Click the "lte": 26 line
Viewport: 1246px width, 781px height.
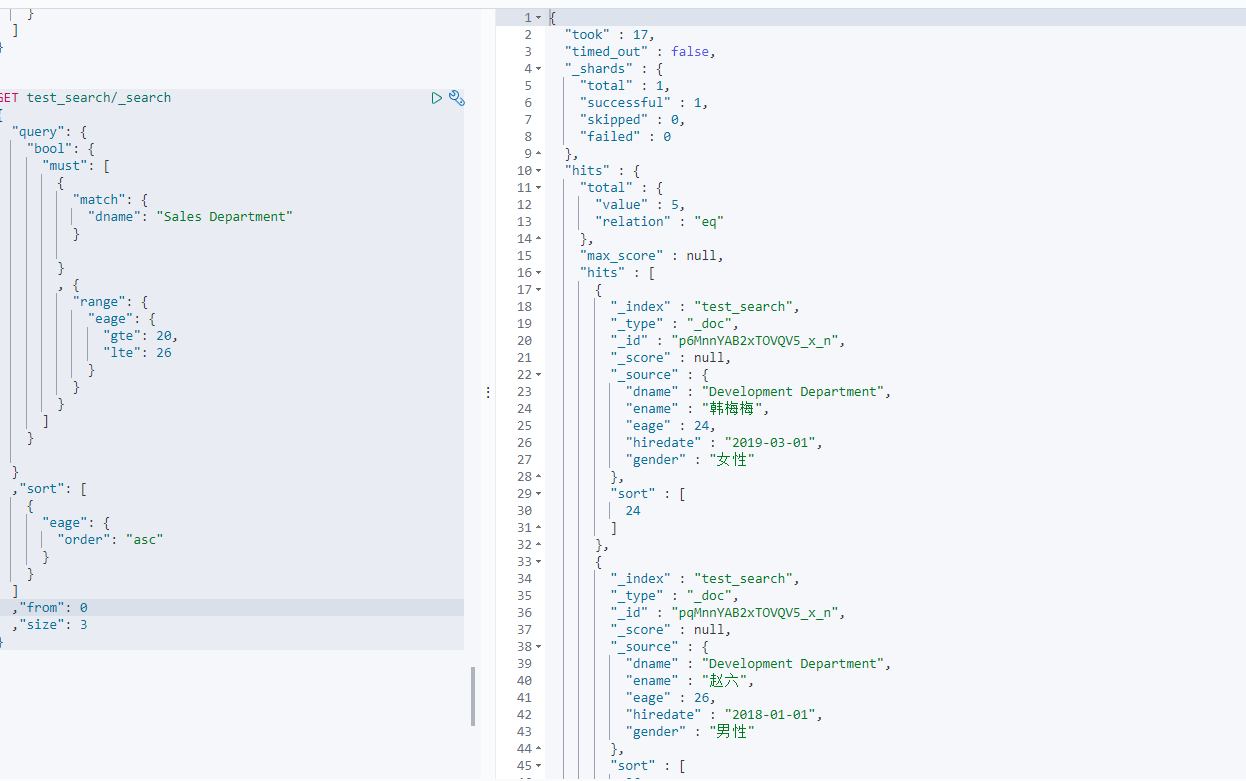[137, 353]
